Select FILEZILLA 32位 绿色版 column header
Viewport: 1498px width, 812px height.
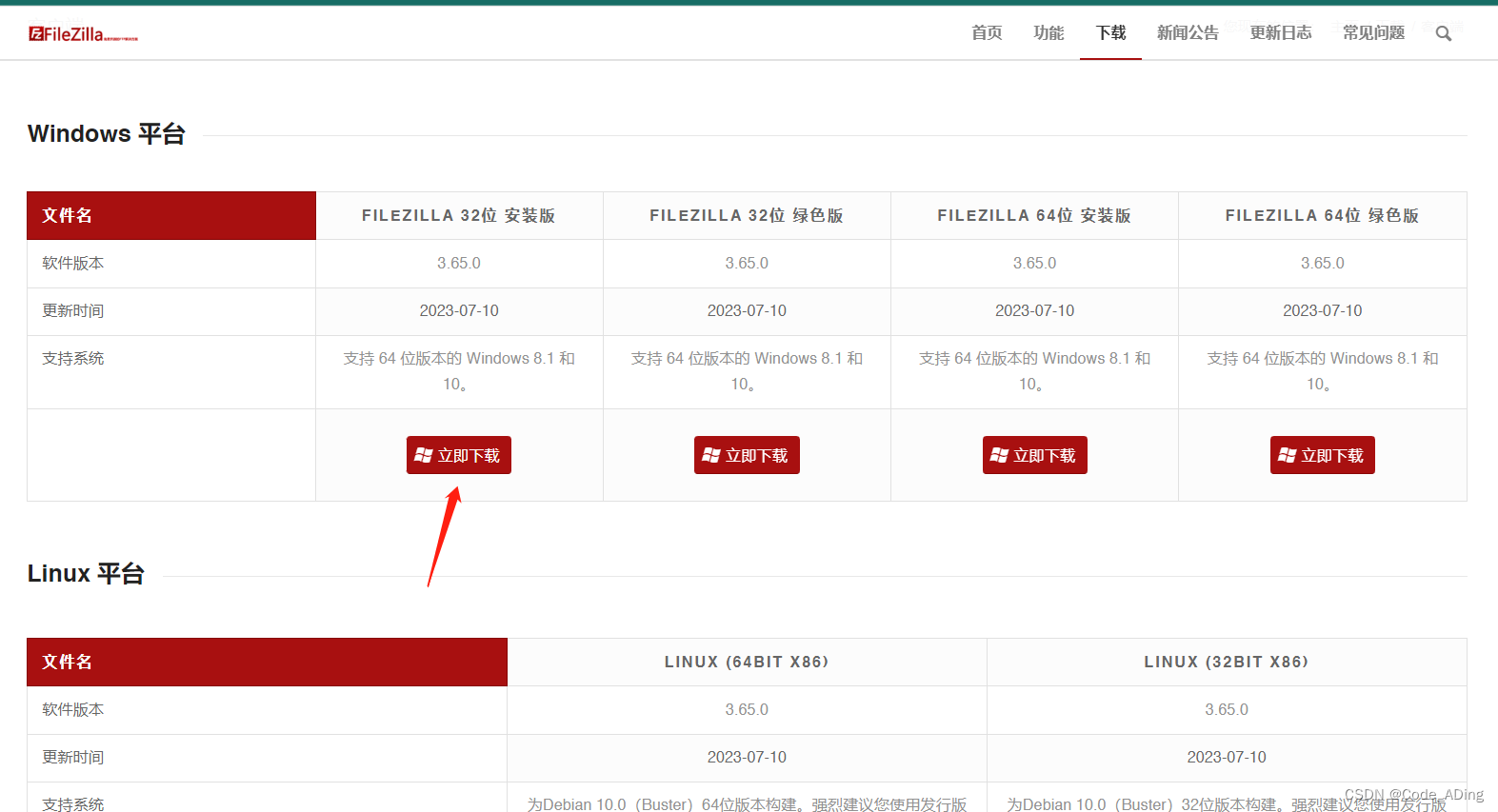coord(747,216)
